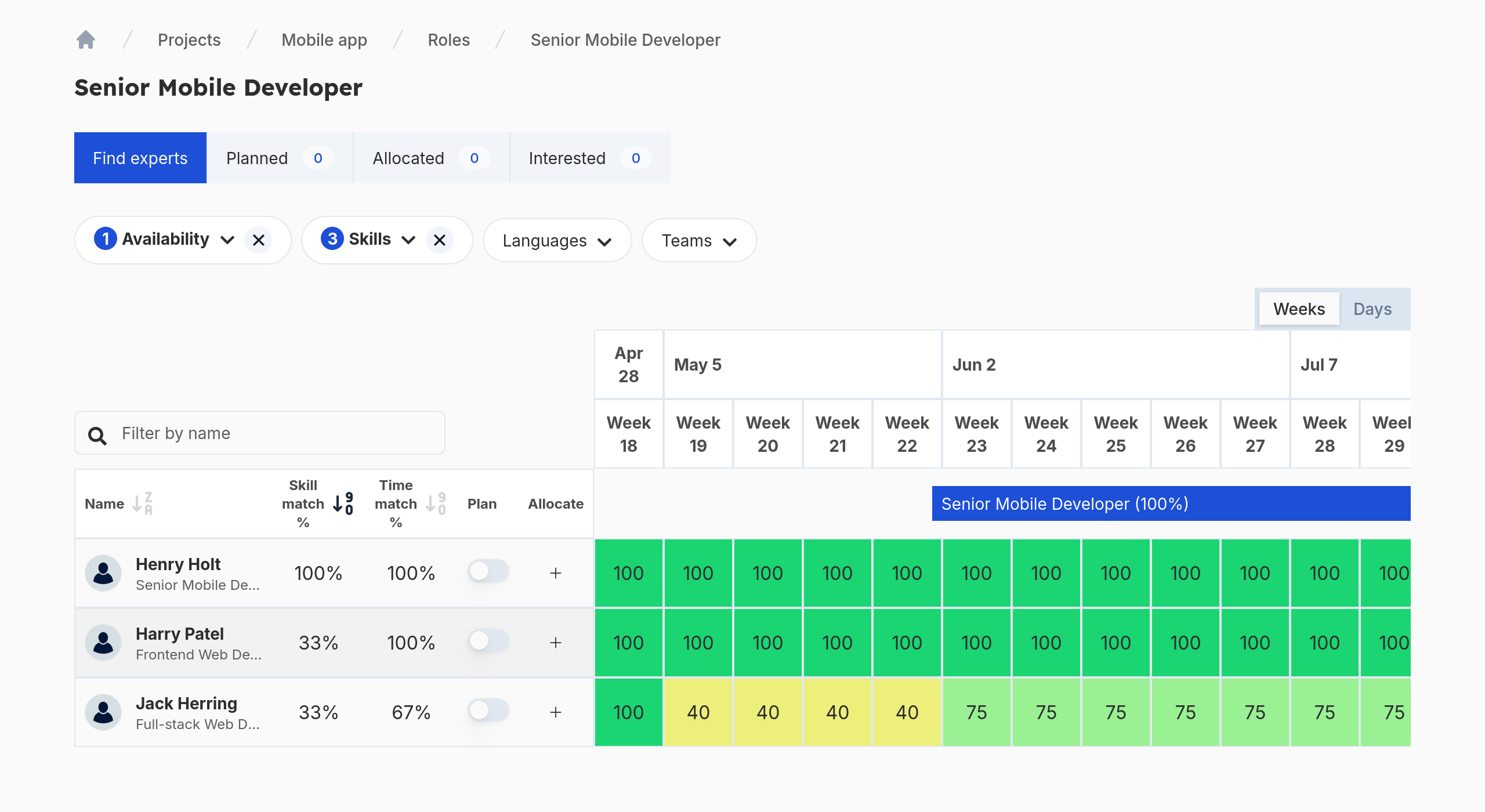Viewport: 1485px width, 812px height.
Task: Click plus icon to allocate Jack Herring
Action: 556,712
